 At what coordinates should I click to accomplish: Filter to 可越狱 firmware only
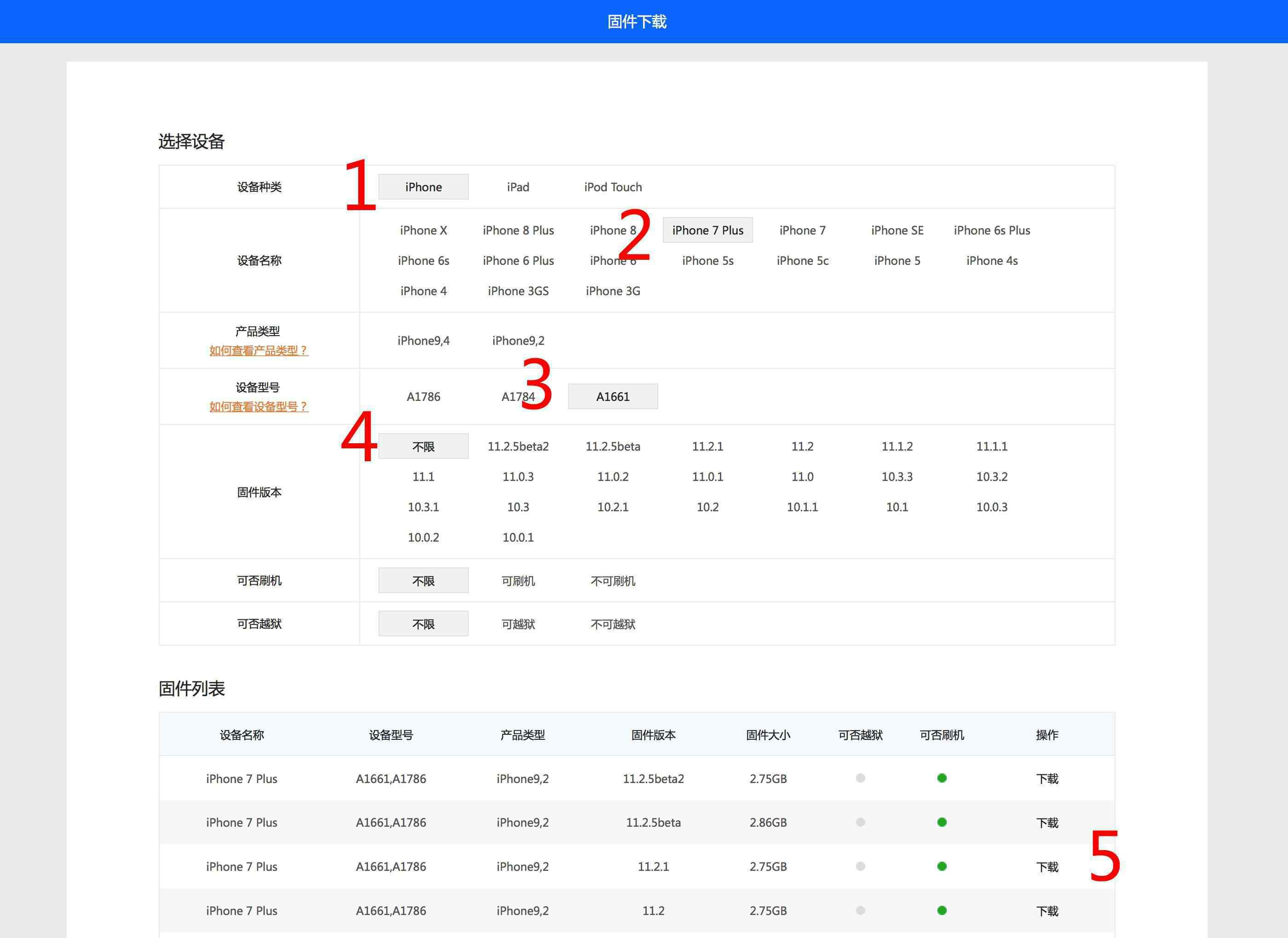[518, 623]
